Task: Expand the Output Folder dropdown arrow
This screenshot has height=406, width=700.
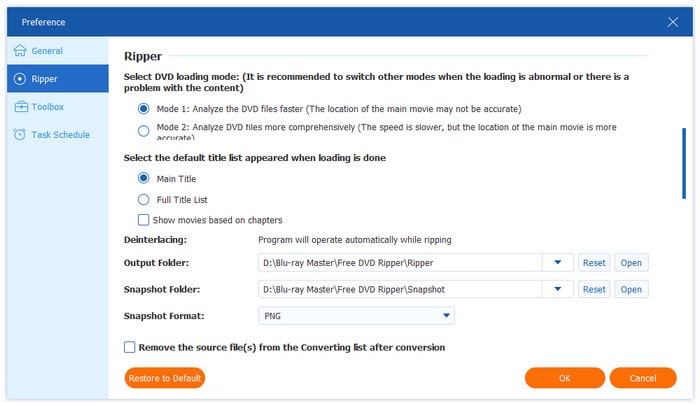Action: (x=557, y=262)
